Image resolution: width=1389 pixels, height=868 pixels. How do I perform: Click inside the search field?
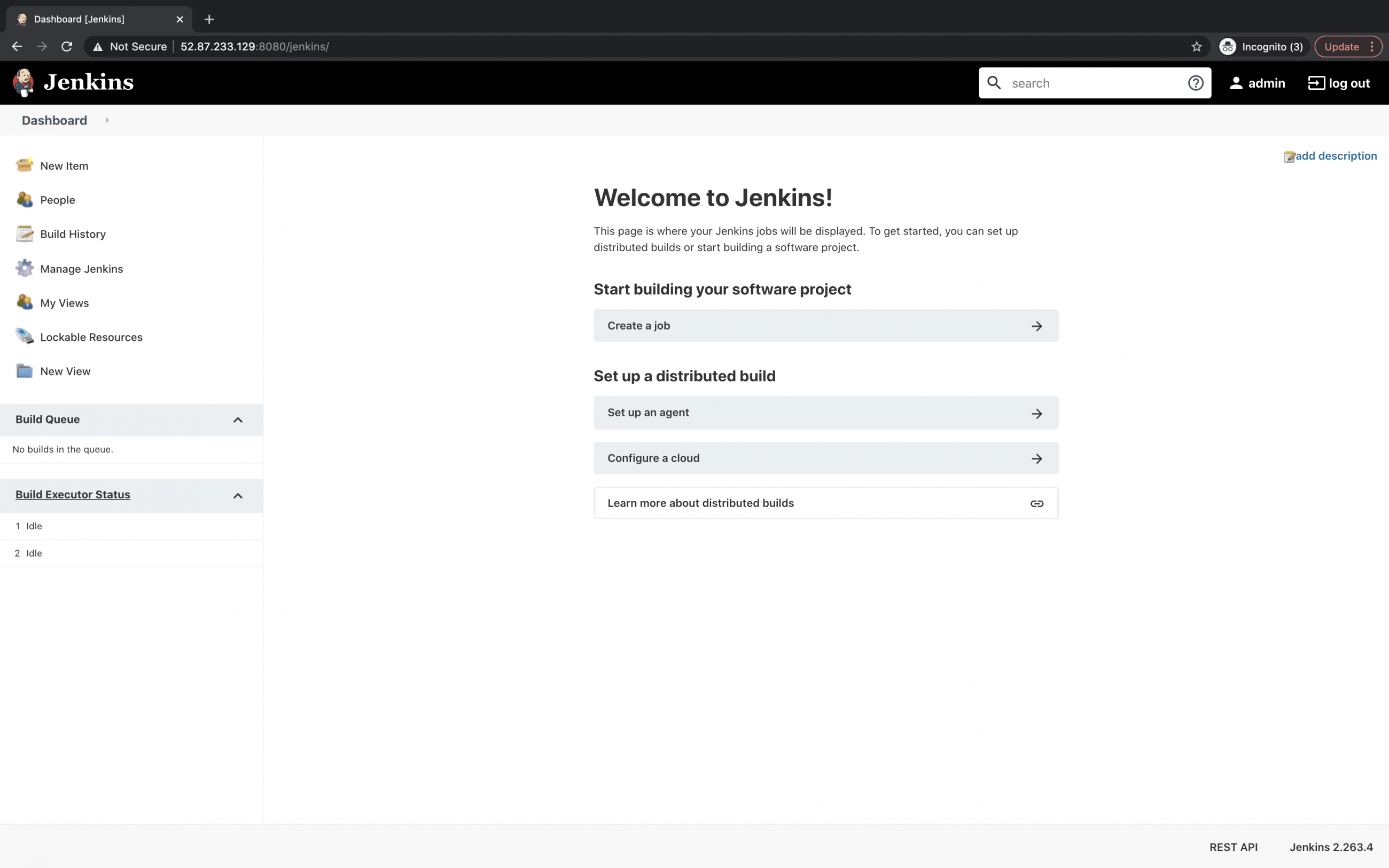click(1090, 83)
